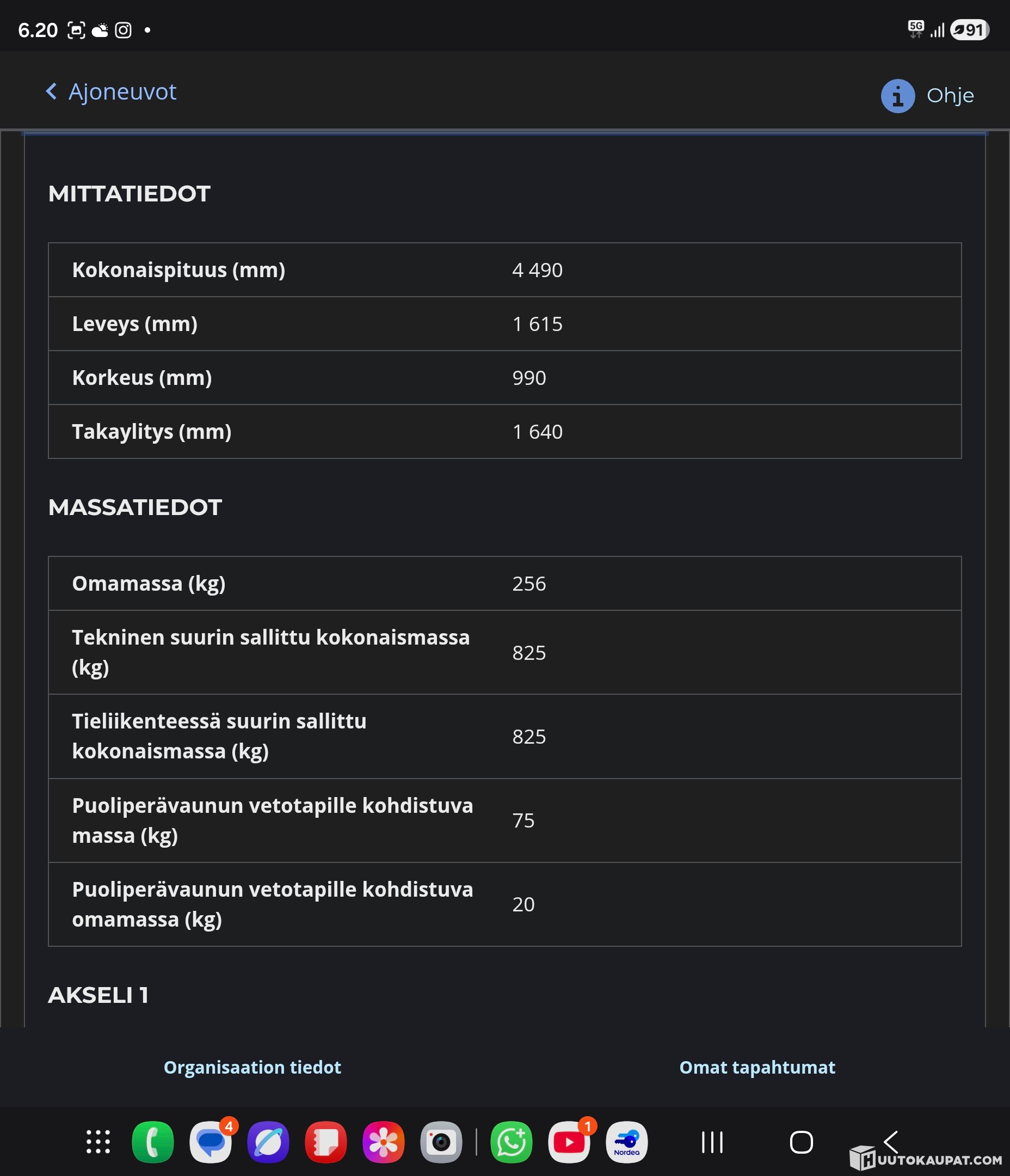Show recent apps with three-lines button
1010x1176 pixels.
(x=712, y=1142)
